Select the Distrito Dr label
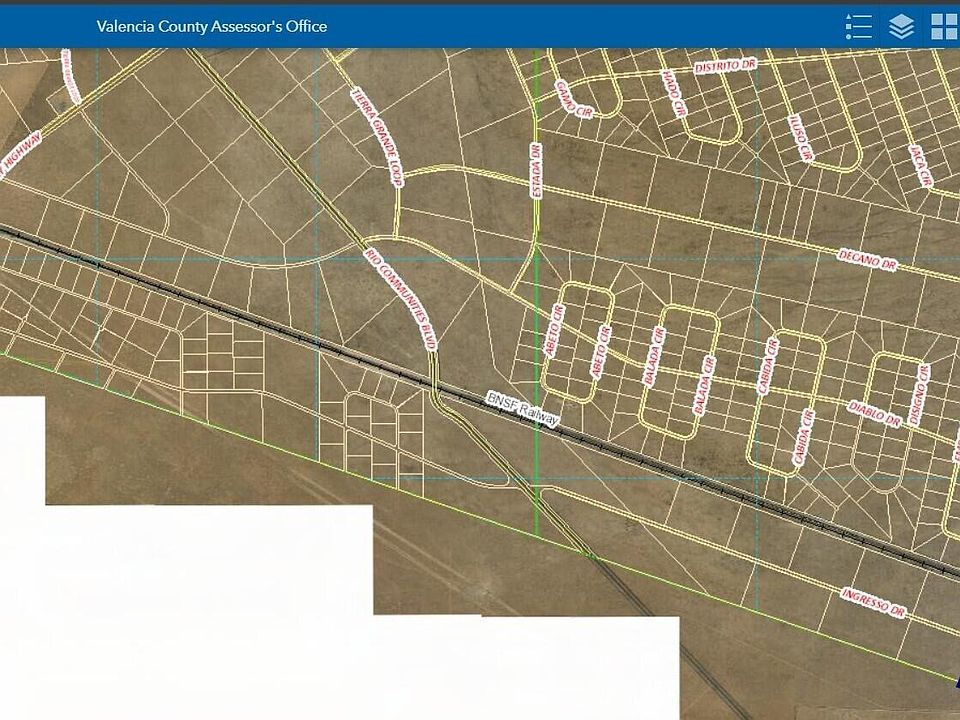The height and width of the screenshot is (720, 960). coord(726,66)
